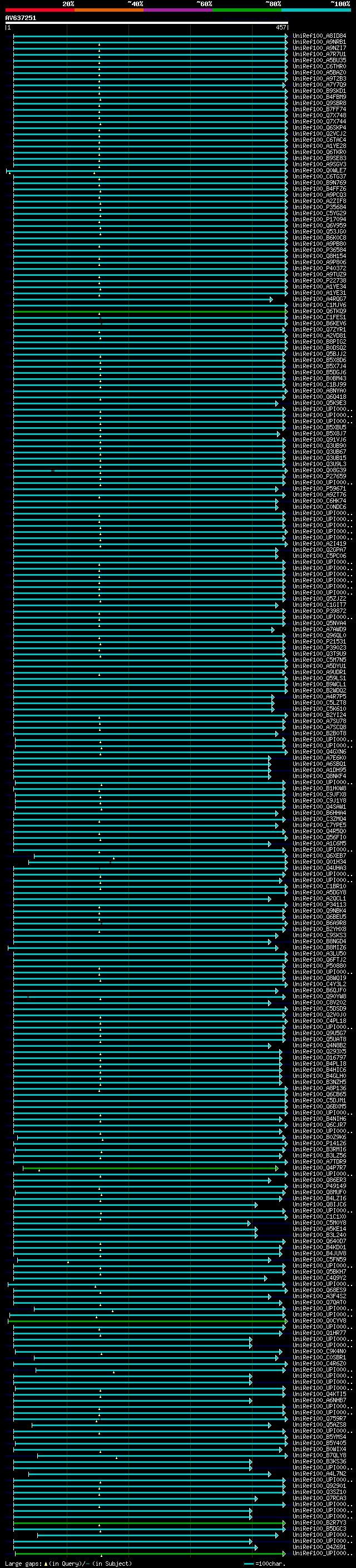Click the orange ~40% identity legend segment
The width and height of the screenshot is (356, 1568).
(109, 10)
